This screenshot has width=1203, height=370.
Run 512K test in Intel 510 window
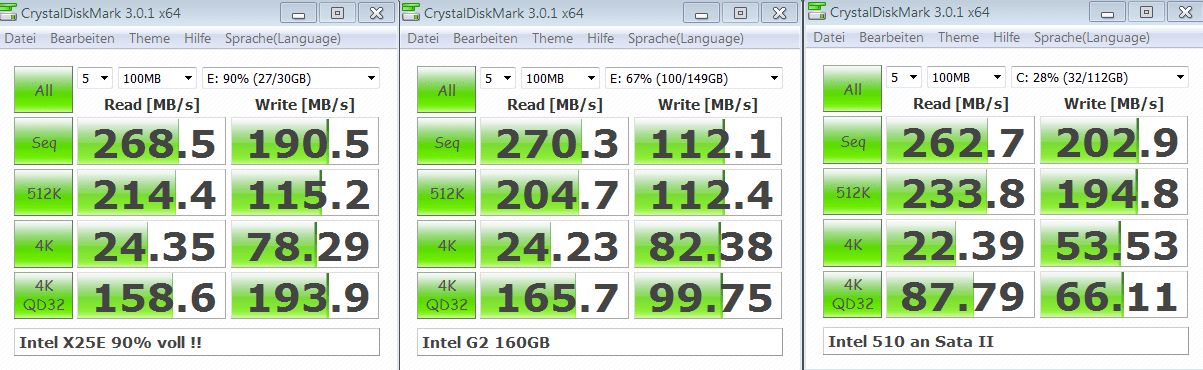pos(853,193)
